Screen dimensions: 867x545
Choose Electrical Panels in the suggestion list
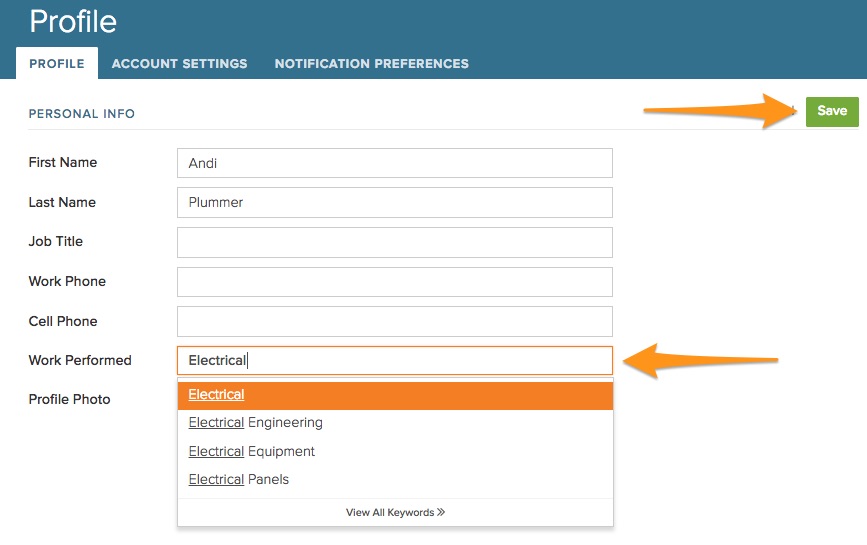(238, 480)
